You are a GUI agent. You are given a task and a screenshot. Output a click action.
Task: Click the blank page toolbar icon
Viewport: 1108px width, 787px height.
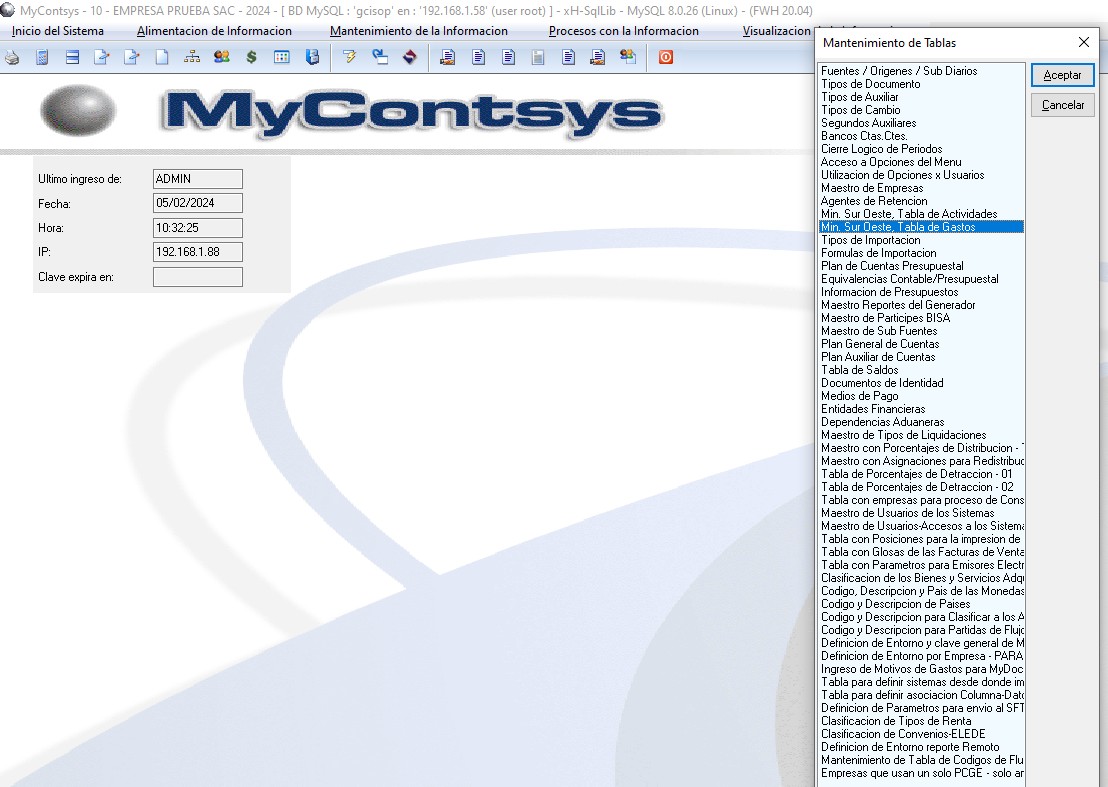162,58
